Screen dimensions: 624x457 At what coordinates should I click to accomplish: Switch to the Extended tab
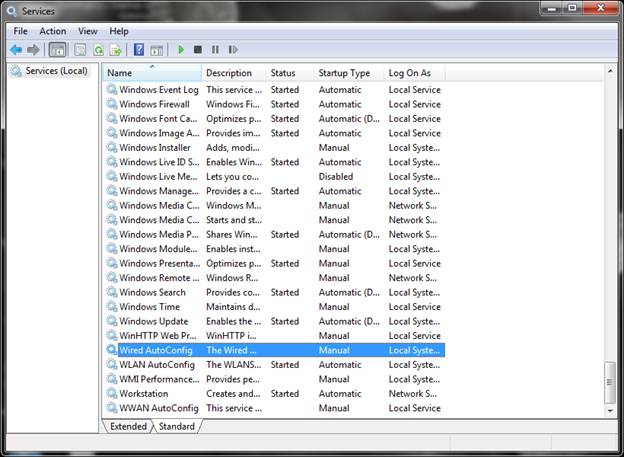[x=128, y=426]
